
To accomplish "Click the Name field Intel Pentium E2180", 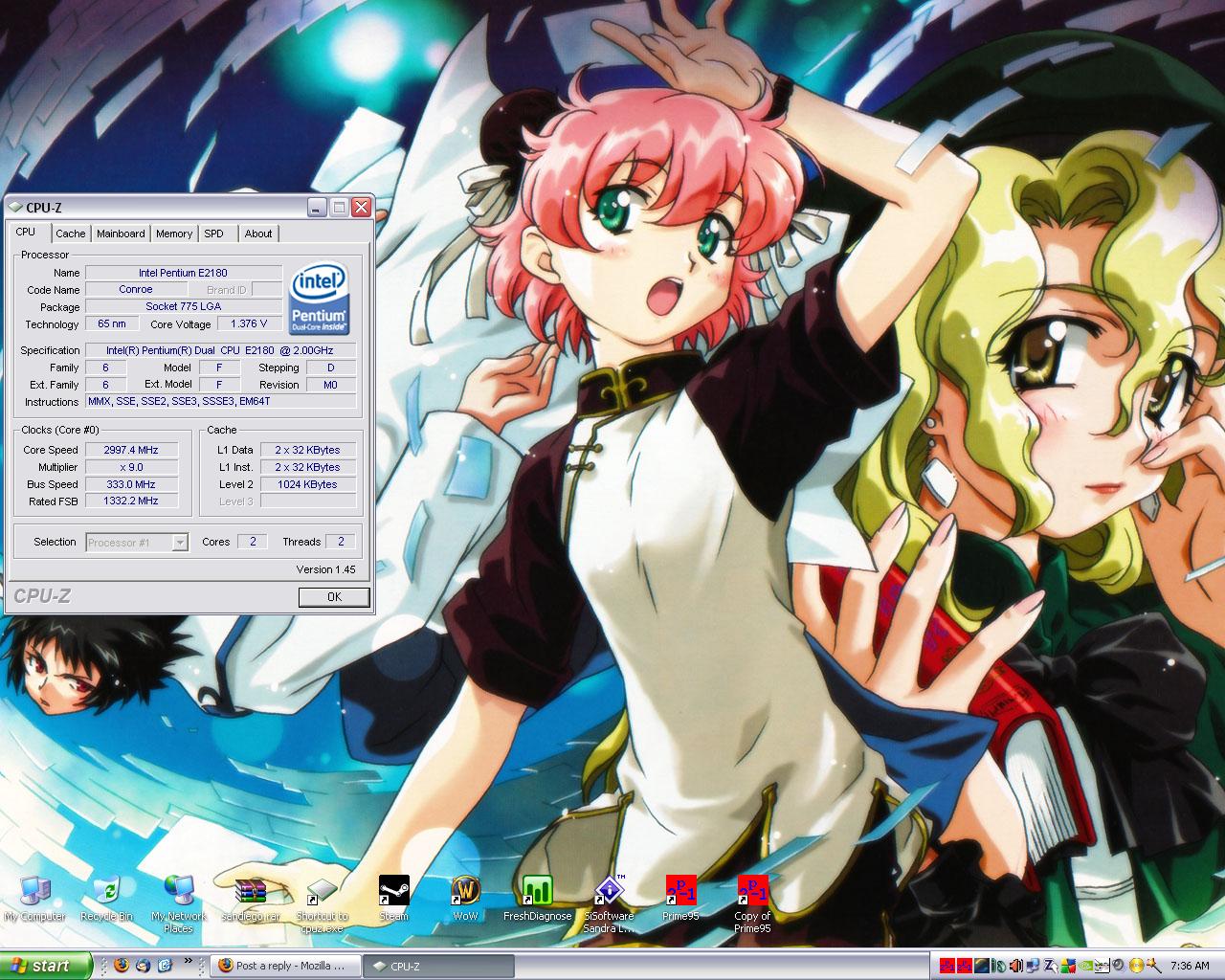I will [x=183, y=273].
